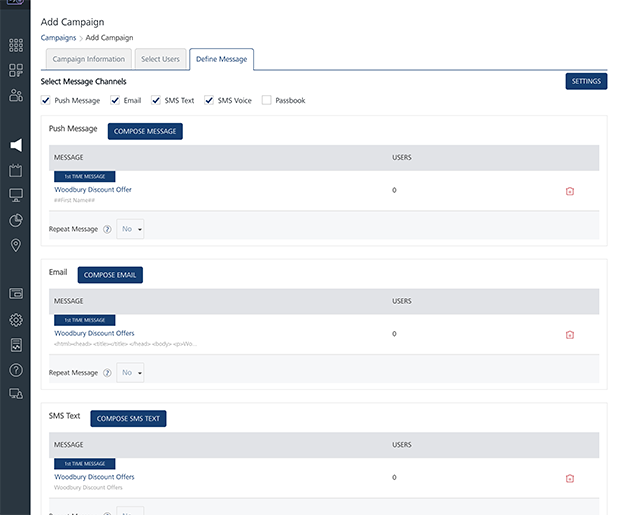Open the apps grid in sidebar
Image resolution: width=620 pixels, height=515 pixels.
pyautogui.click(x=16, y=45)
